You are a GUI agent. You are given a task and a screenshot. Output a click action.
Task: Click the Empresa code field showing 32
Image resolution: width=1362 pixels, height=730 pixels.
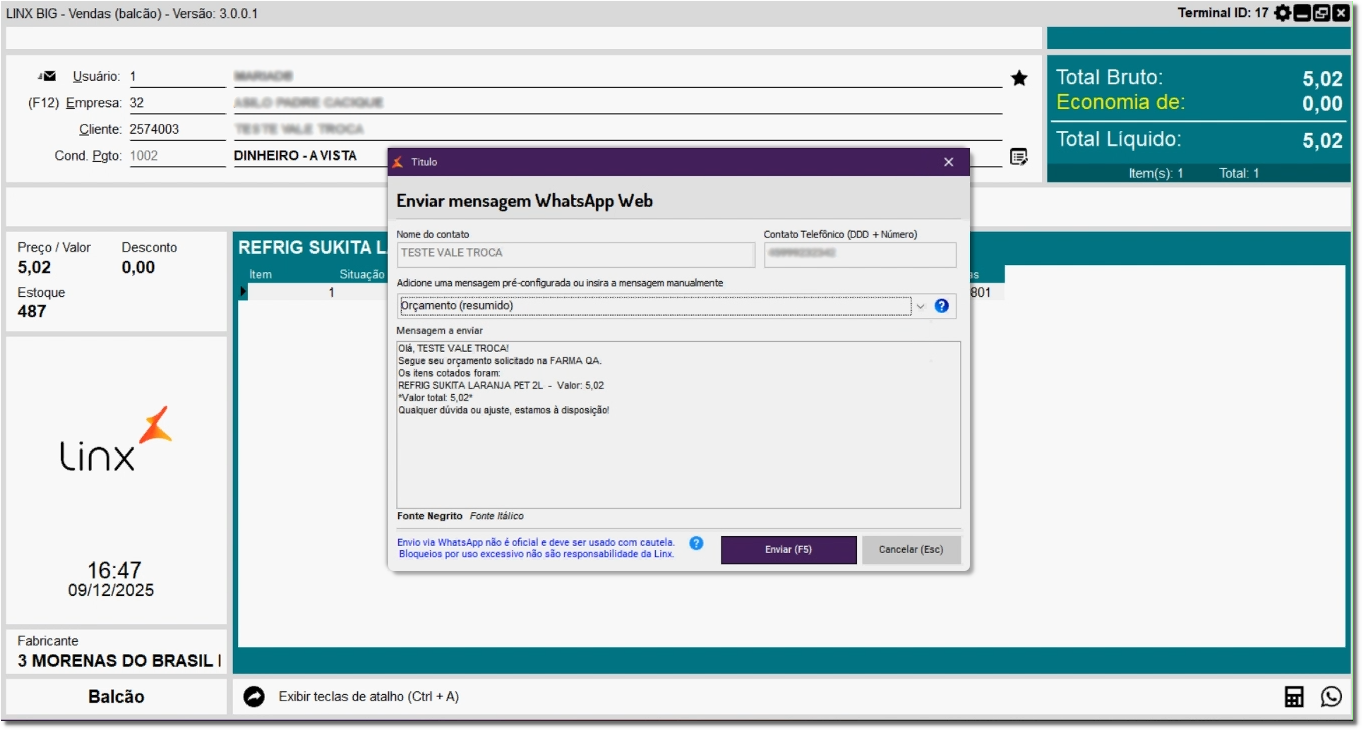coord(178,103)
